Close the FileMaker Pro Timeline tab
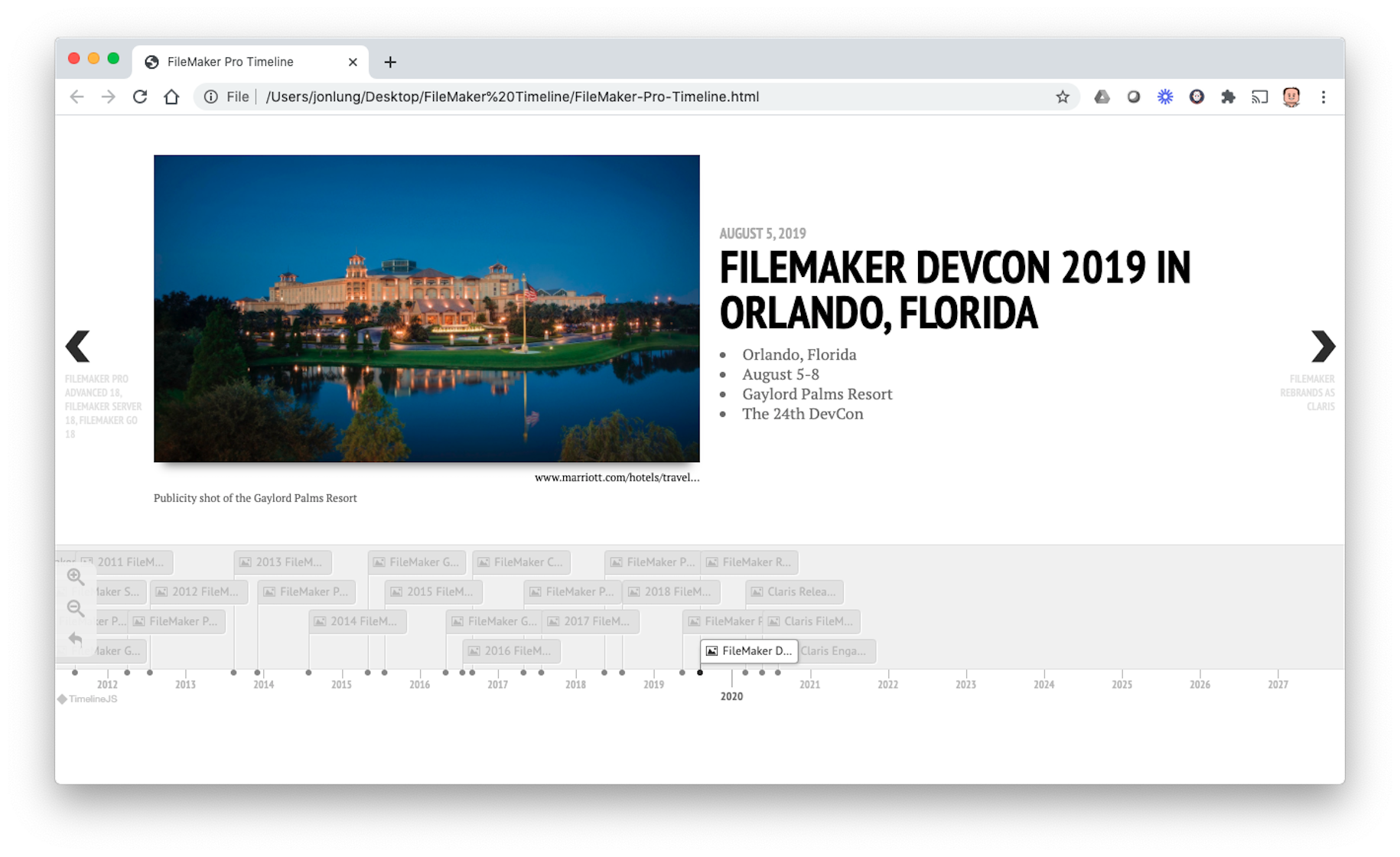Viewport: 1400px width, 857px height. pos(353,62)
